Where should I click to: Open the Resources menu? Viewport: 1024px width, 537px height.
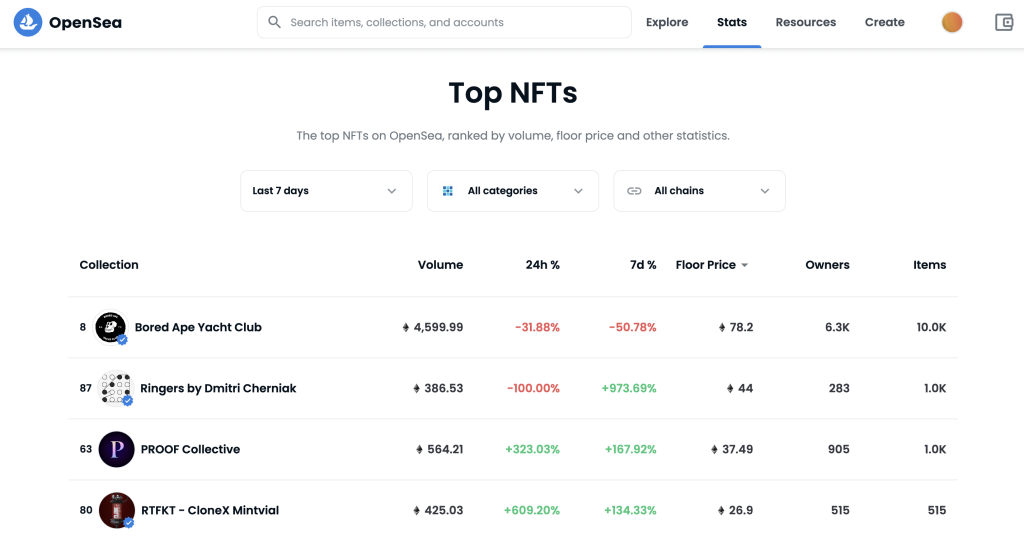coord(805,22)
